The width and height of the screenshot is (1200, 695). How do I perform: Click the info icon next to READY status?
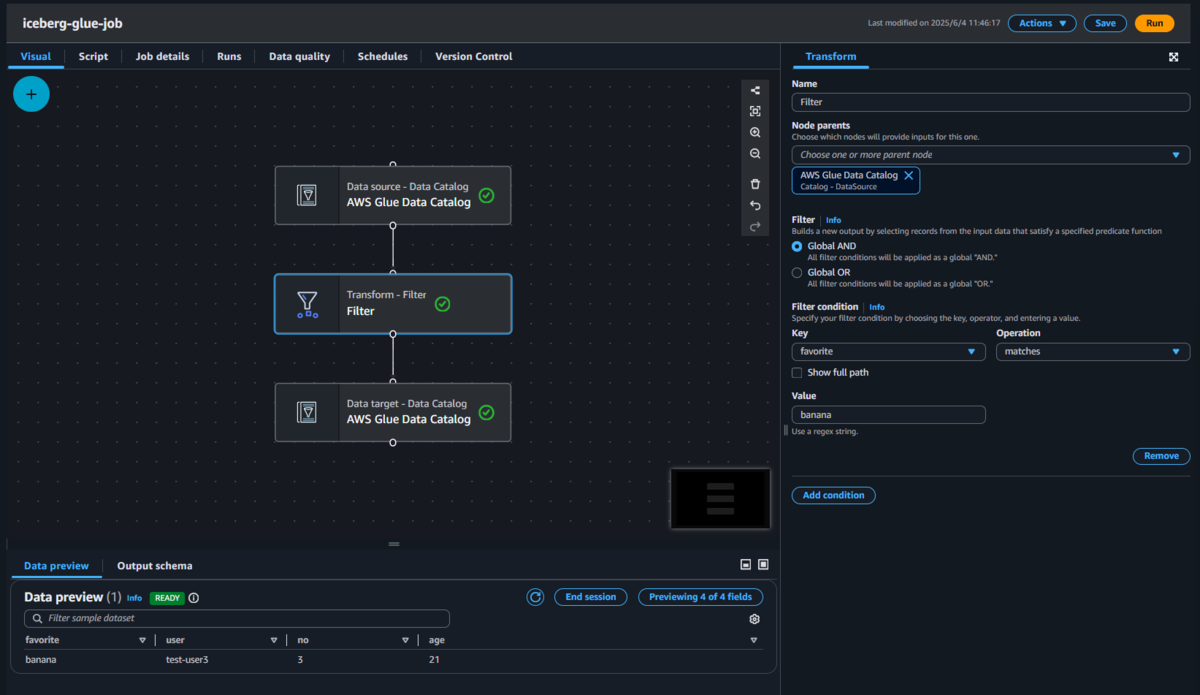[x=194, y=598]
